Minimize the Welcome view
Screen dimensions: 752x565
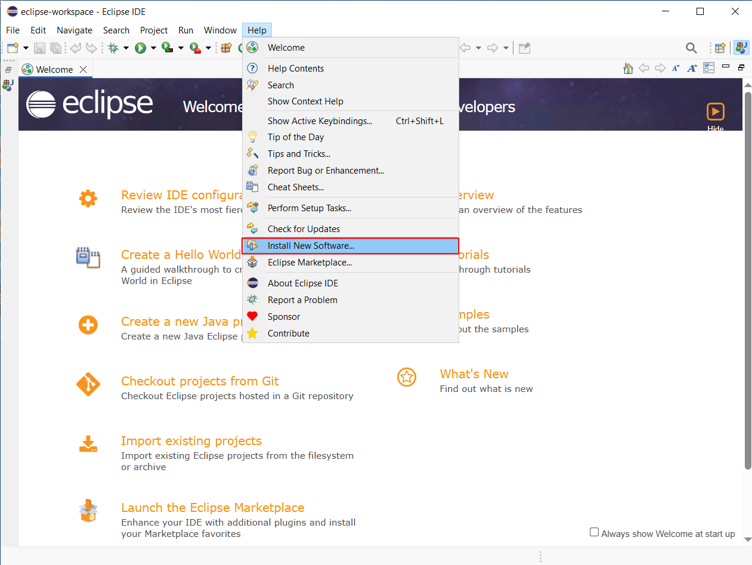(726, 67)
